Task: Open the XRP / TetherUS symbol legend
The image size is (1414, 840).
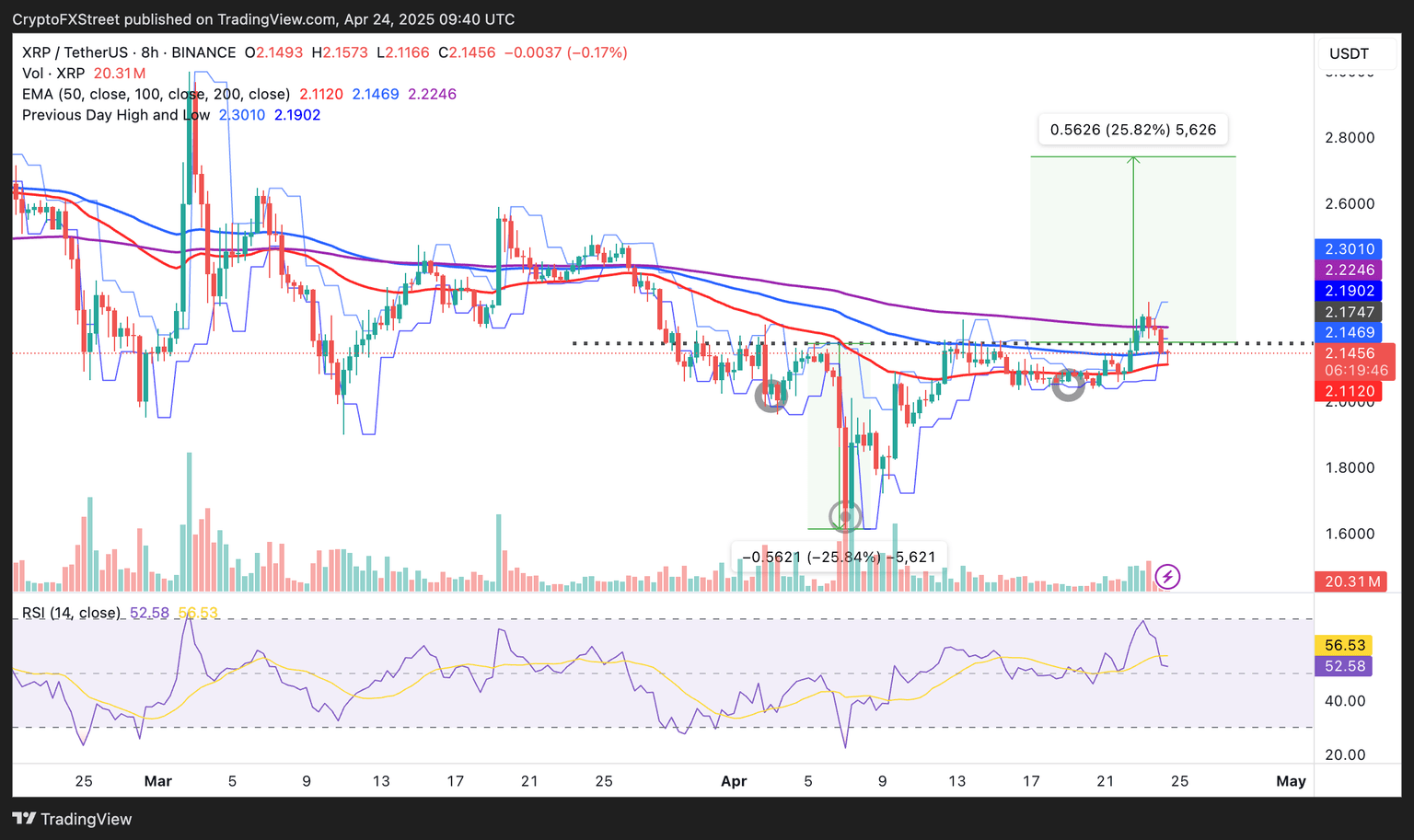Action: (129, 52)
